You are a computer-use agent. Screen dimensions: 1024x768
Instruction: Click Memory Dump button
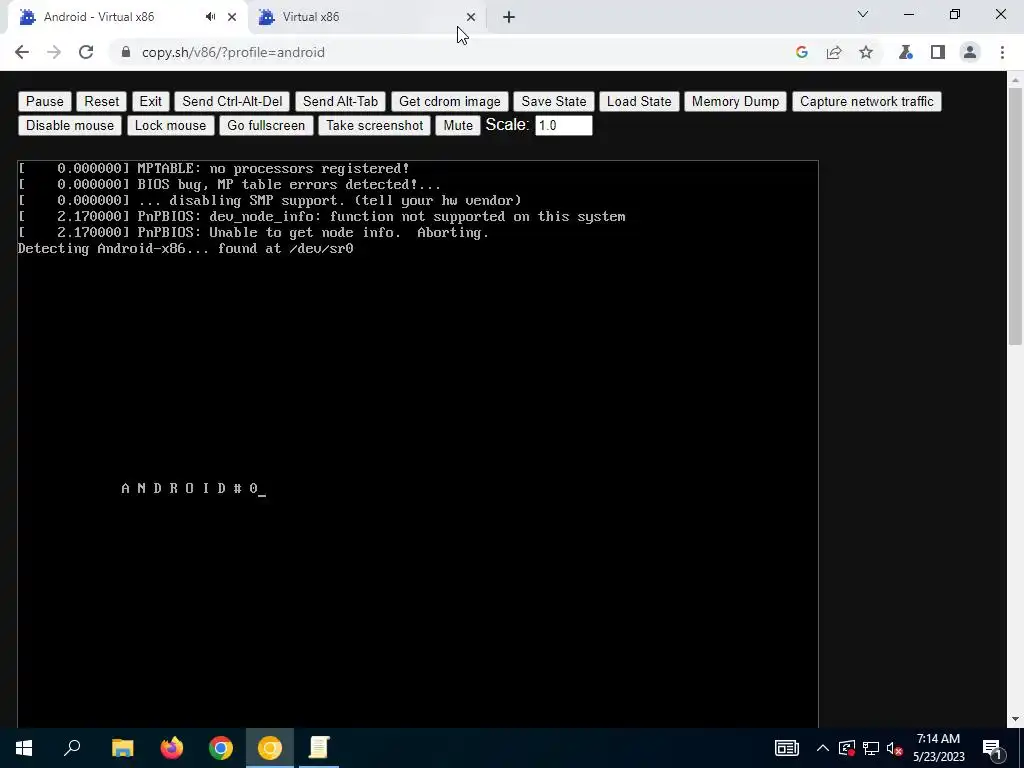tap(735, 101)
